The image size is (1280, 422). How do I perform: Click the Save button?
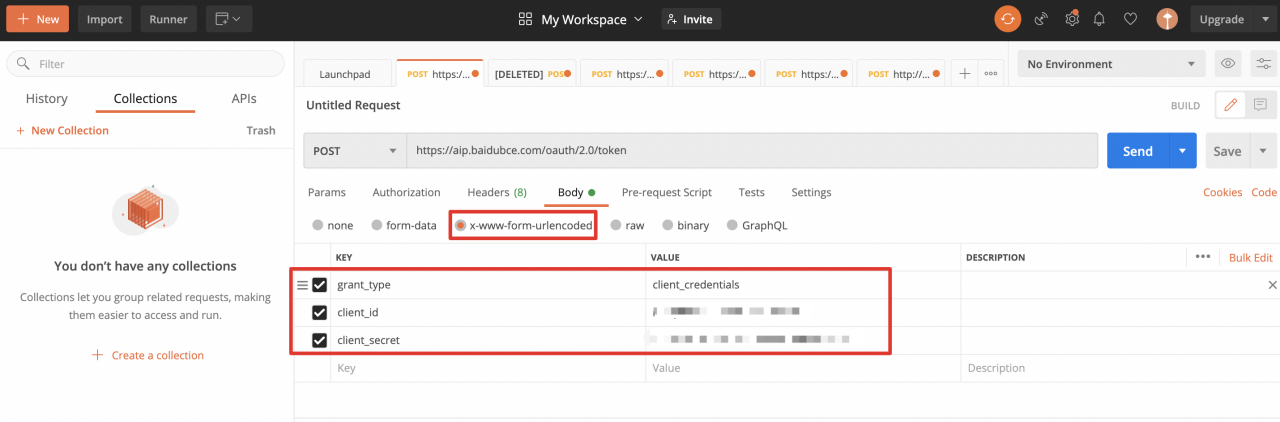[x=1227, y=151]
